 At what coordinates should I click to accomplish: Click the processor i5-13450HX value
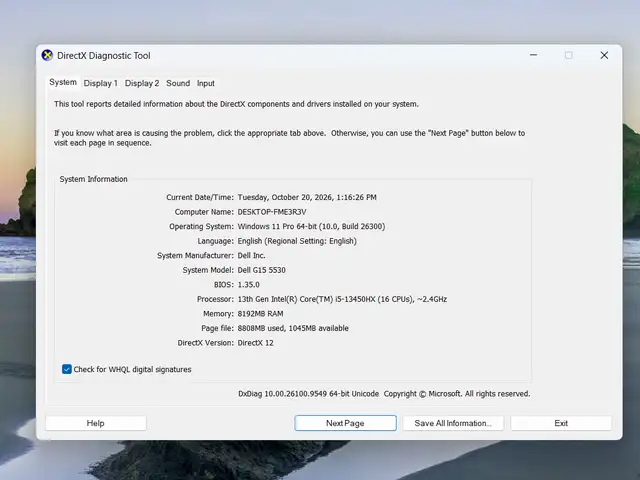(x=342, y=299)
